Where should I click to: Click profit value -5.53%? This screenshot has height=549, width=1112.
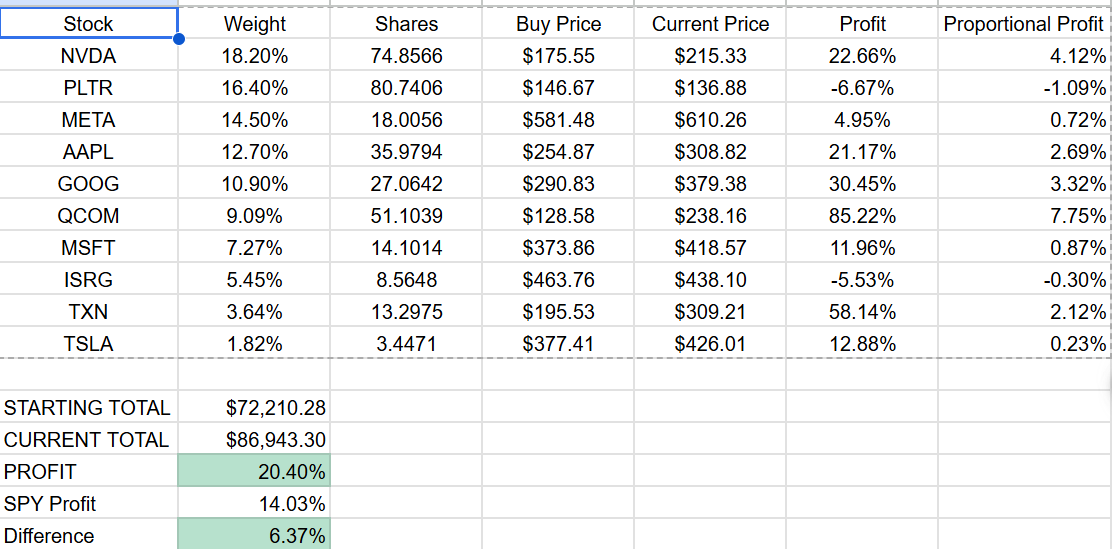pos(862,279)
